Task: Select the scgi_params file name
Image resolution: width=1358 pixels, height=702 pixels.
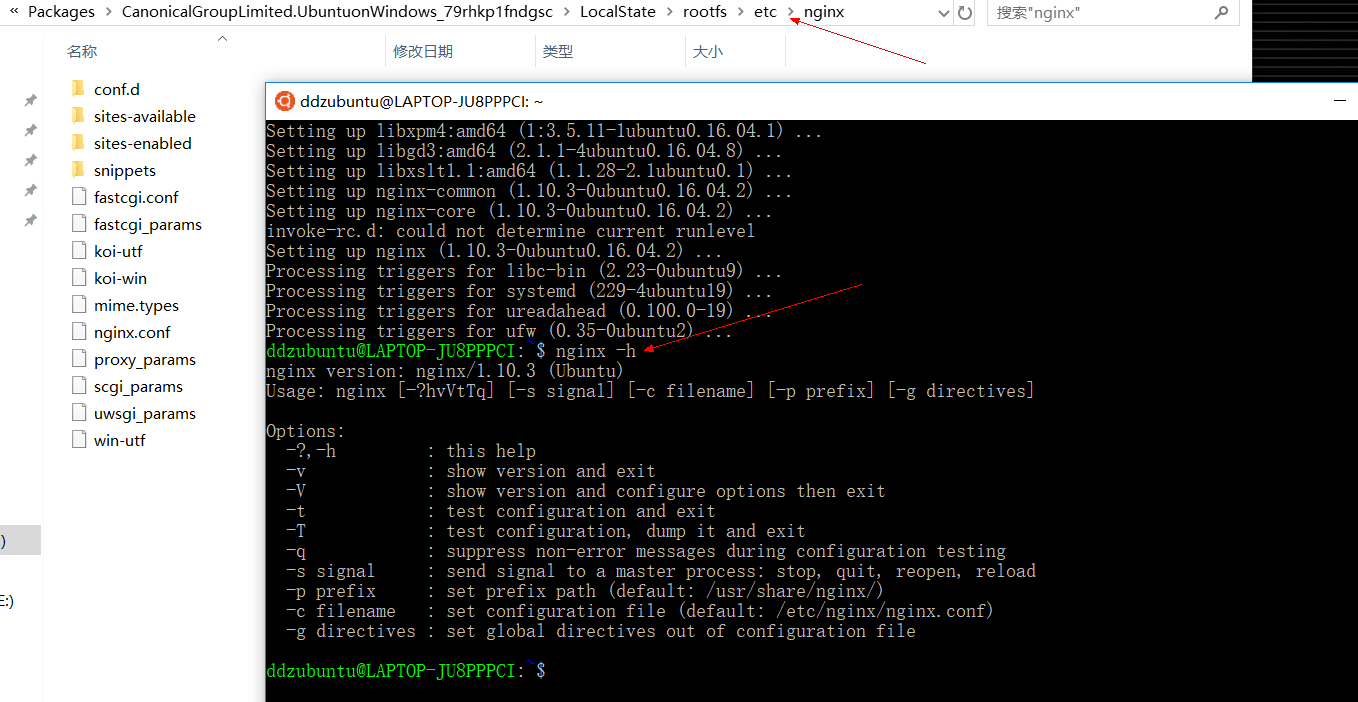Action: tap(138, 386)
